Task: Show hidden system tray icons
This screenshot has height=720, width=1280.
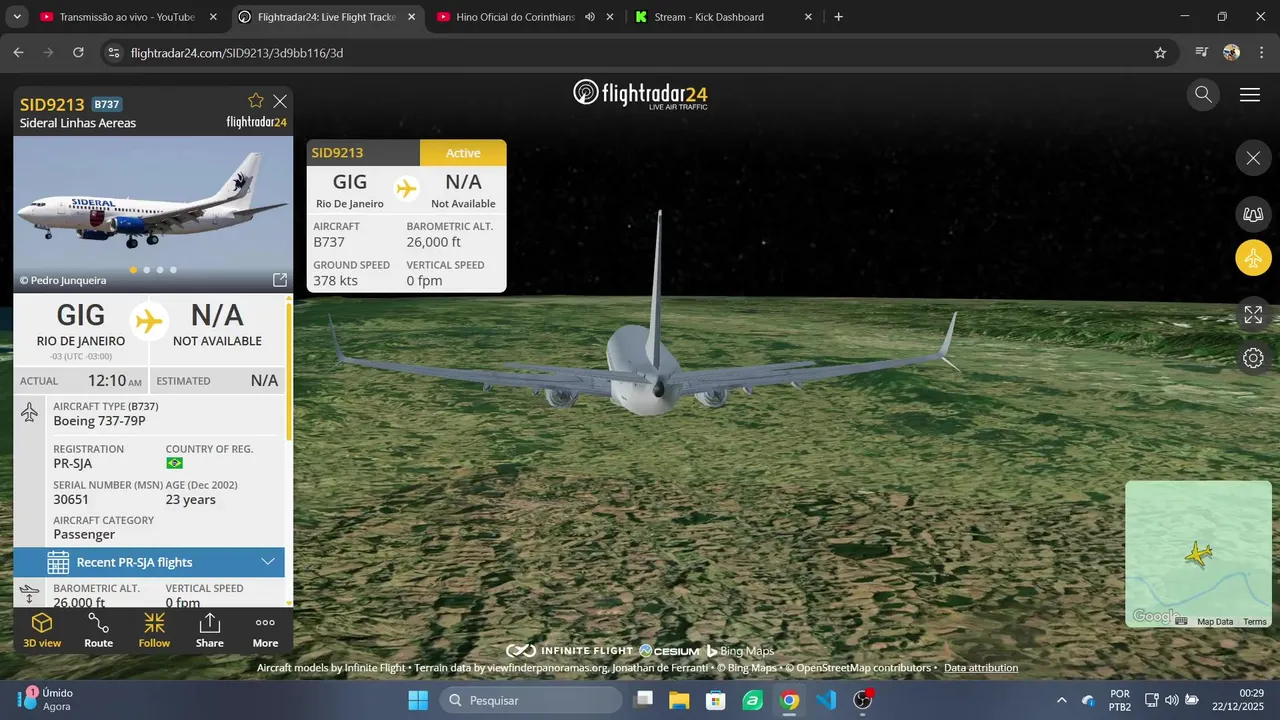Action: coord(1062,700)
